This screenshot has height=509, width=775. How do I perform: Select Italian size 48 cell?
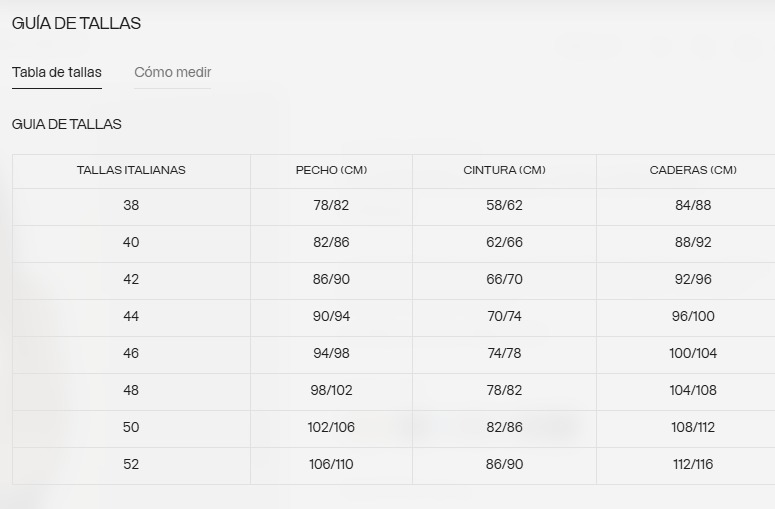[131, 390]
